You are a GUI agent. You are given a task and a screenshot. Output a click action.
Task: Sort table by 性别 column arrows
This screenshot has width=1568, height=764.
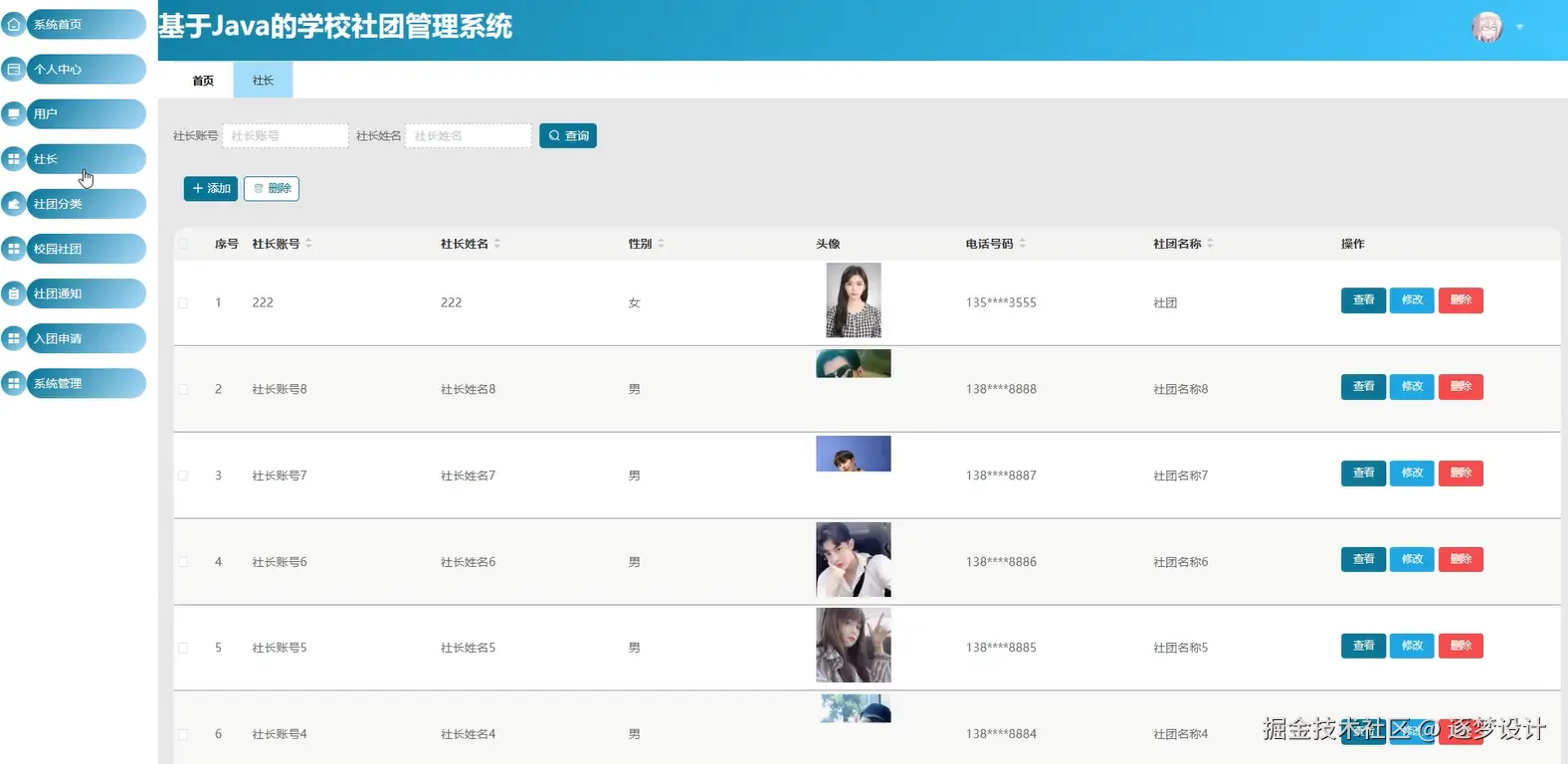[x=661, y=243]
